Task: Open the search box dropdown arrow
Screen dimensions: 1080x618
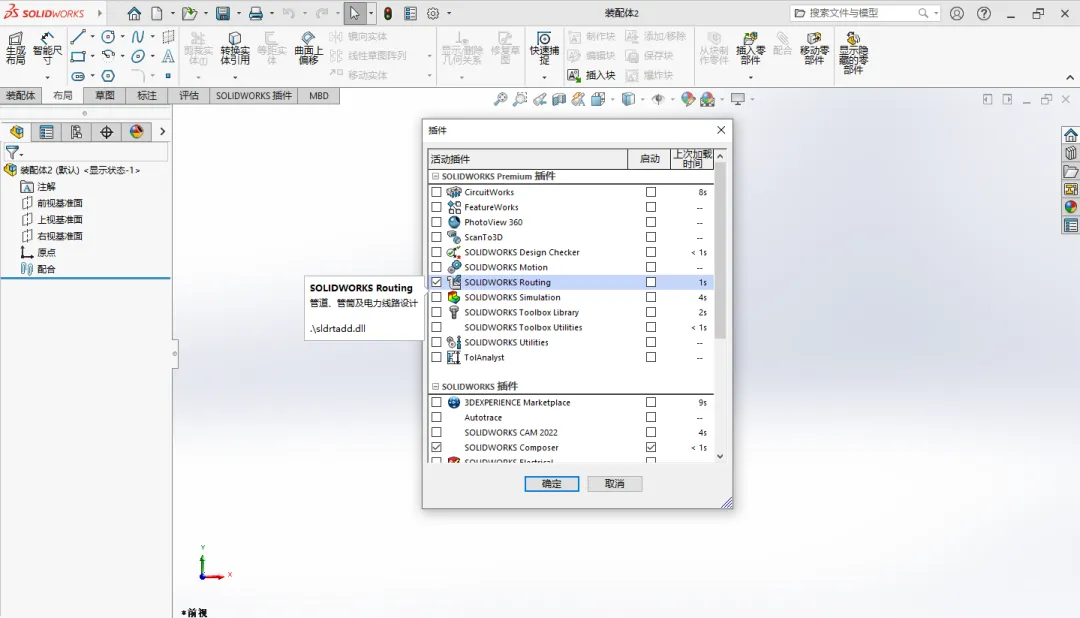Action: pyautogui.click(x=936, y=13)
